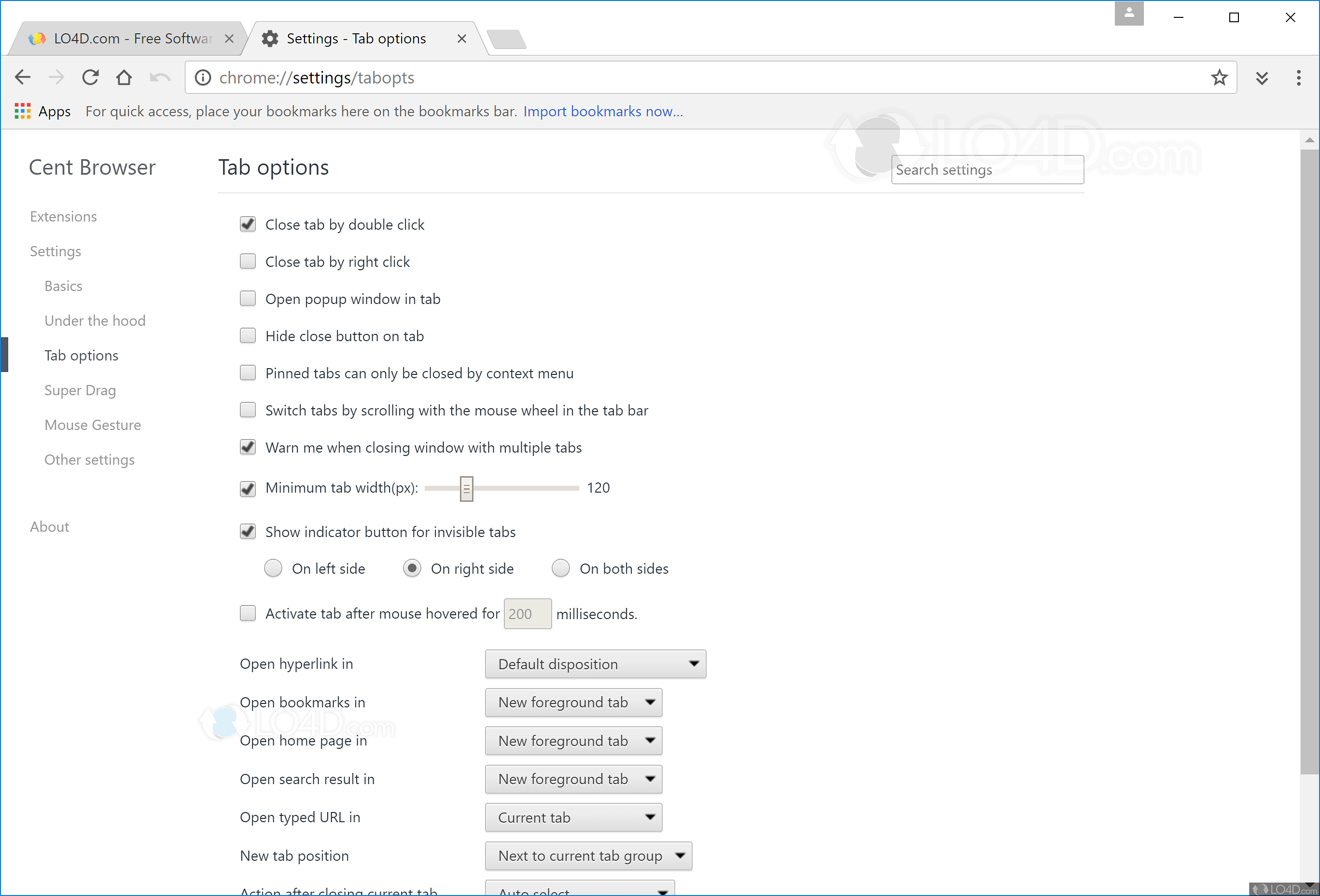Viewport: 1320px width, 896px height.
Task: Open the About section
Action: click(x=49, y=526)
